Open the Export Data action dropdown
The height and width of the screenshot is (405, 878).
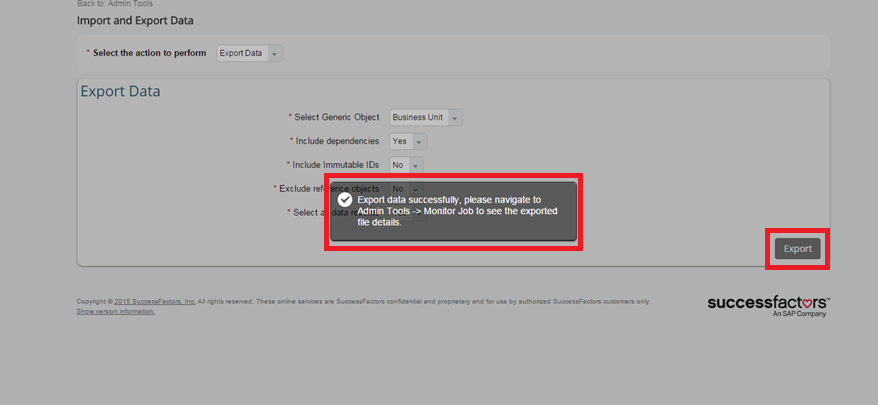[x=250, y=54]
